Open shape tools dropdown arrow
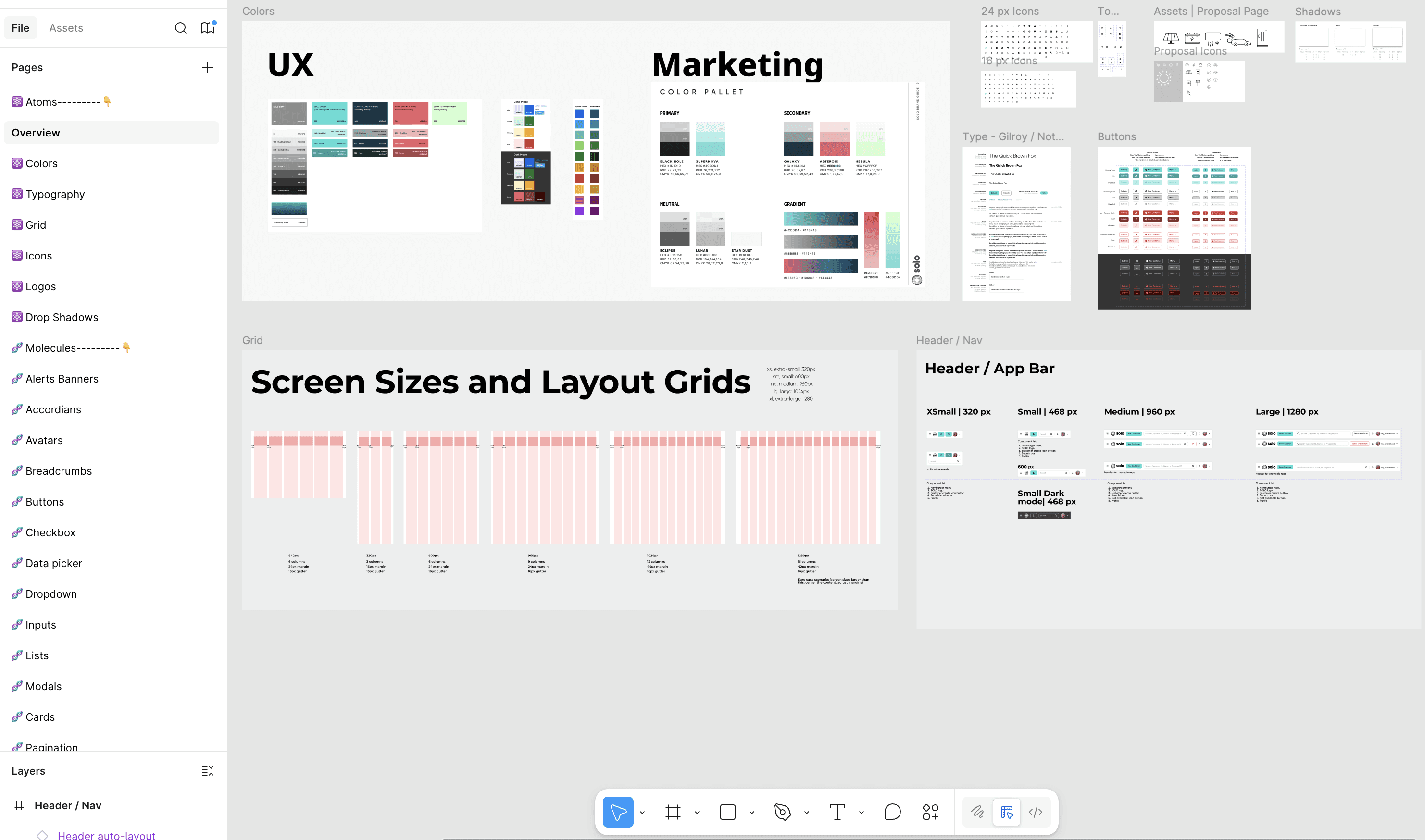1425x840 pixels. (x=752, y=812)
